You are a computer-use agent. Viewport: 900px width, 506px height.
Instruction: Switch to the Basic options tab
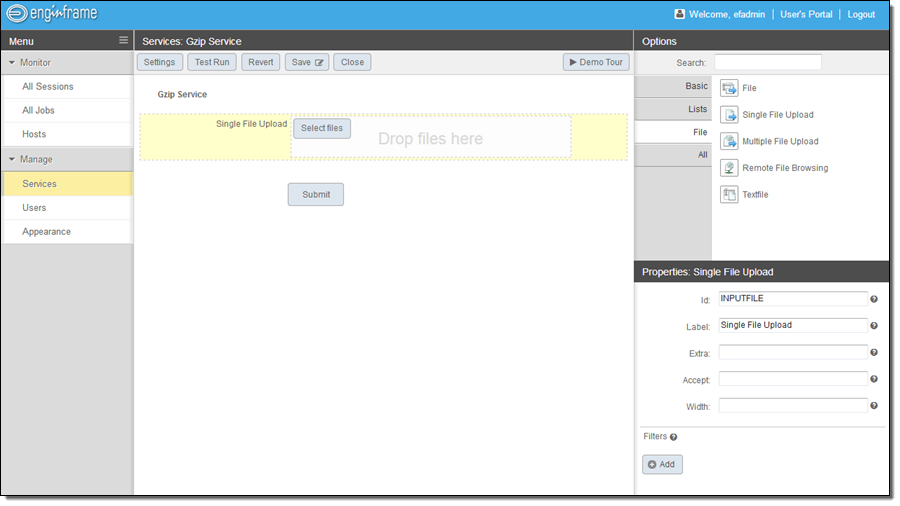point(673,87)
